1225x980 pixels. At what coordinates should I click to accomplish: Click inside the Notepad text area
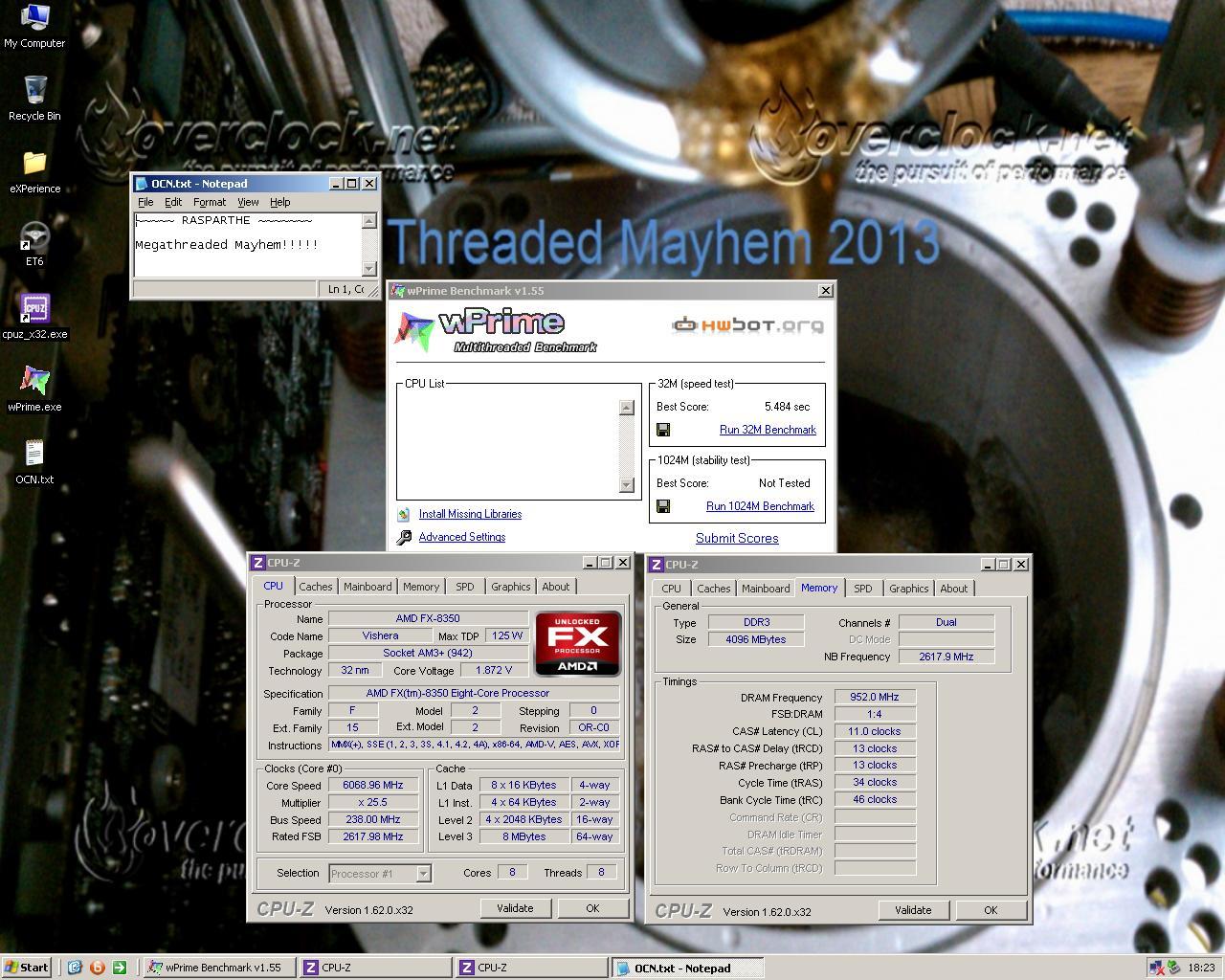coord(247,245)
